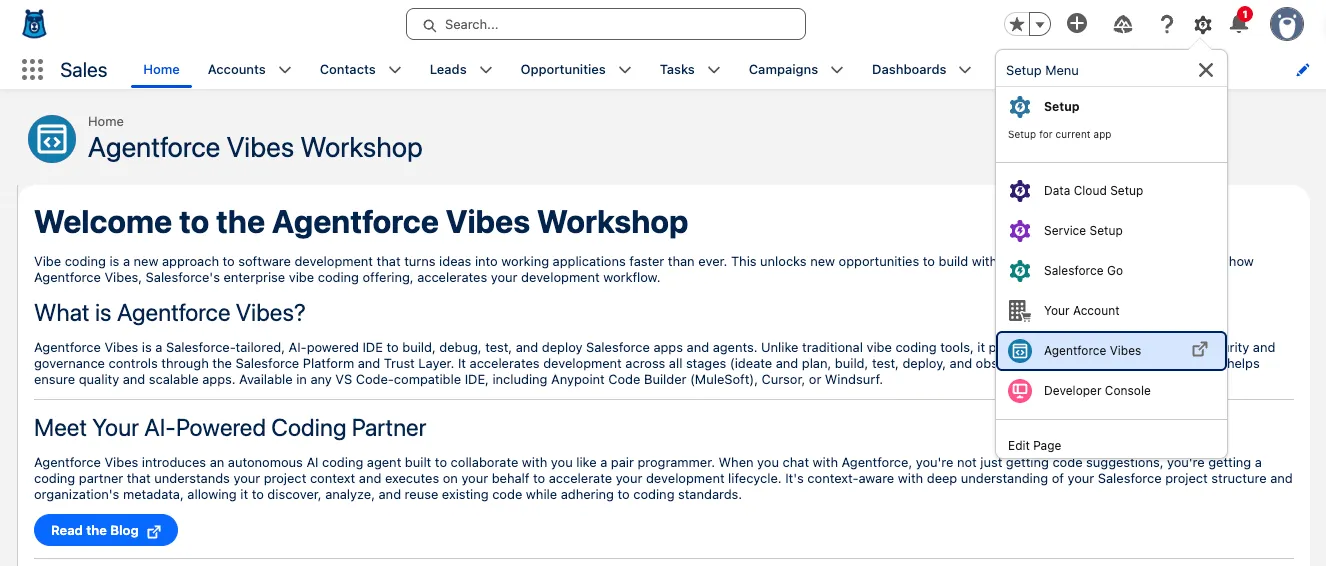Close the Setup Menu panel
This screenshot has height=566, width=1326.
[x=1206, y=70]
